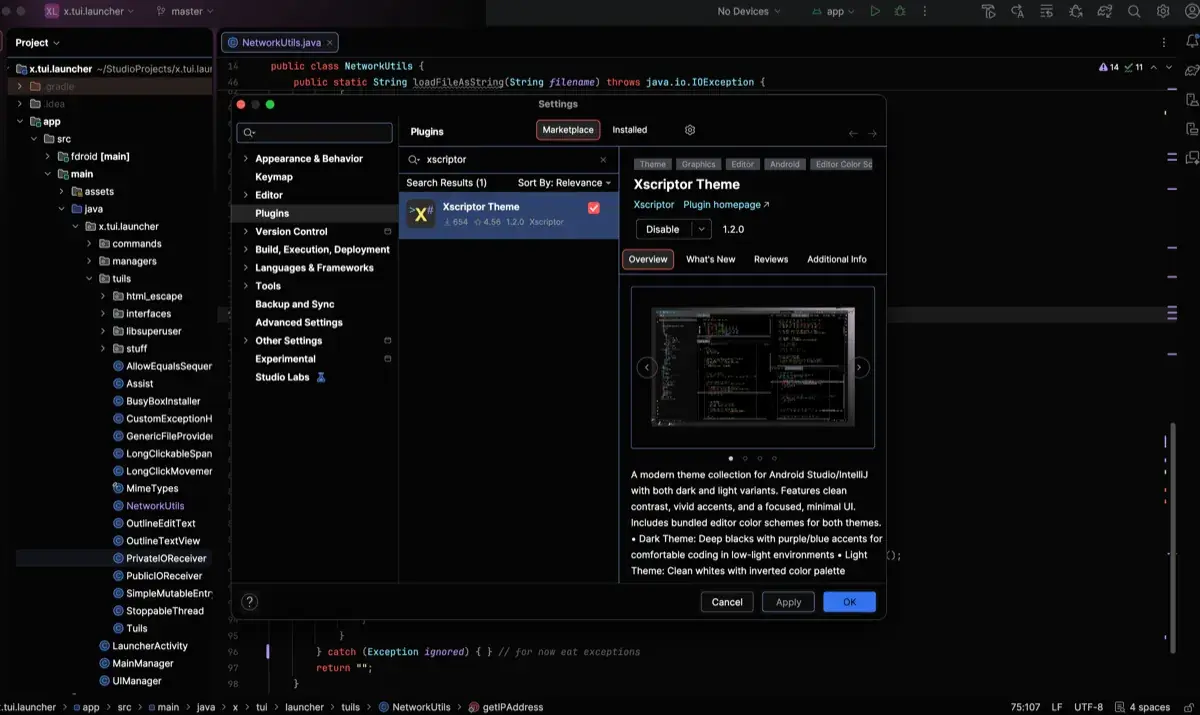The width and height of the screenshot is (1200, 715).
Task: Run the app with the green play icon
Action: pos(875,12)
